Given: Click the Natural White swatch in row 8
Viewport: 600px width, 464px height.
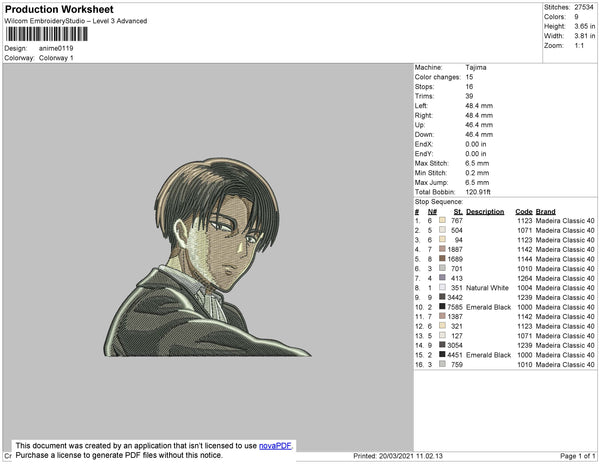Looking at the screenshot, I should tap(442, 287).
